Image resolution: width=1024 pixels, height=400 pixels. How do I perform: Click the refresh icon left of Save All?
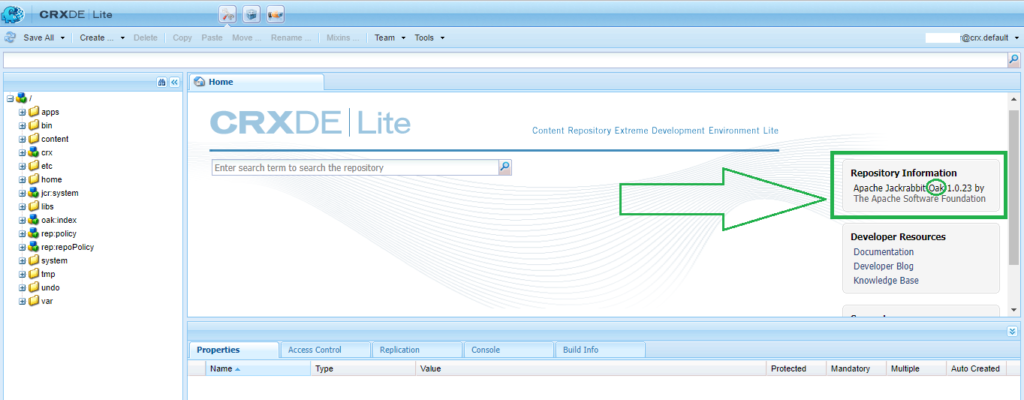pyautogui.click(x=10, y=37)
